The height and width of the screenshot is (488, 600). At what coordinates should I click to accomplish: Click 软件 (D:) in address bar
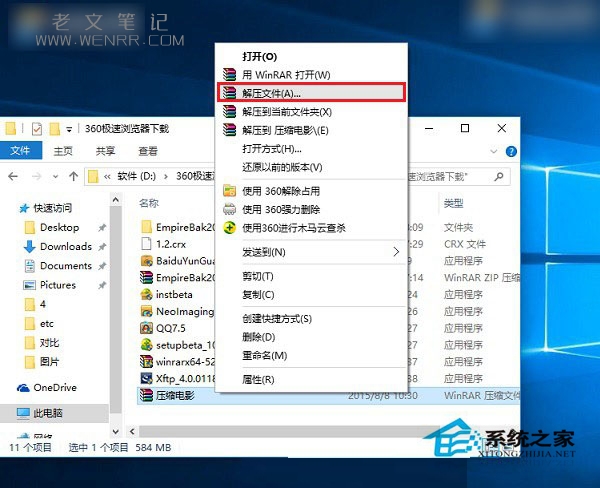(x=136, y=176)
